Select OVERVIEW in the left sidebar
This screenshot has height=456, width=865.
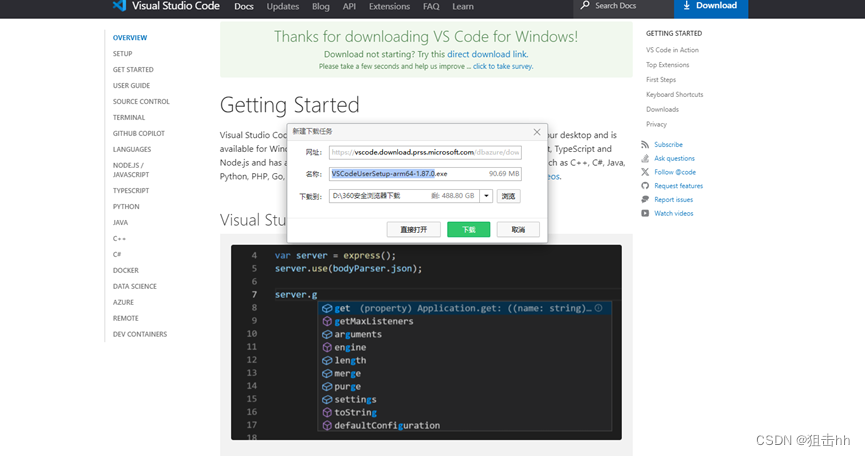tap(130, 37)
